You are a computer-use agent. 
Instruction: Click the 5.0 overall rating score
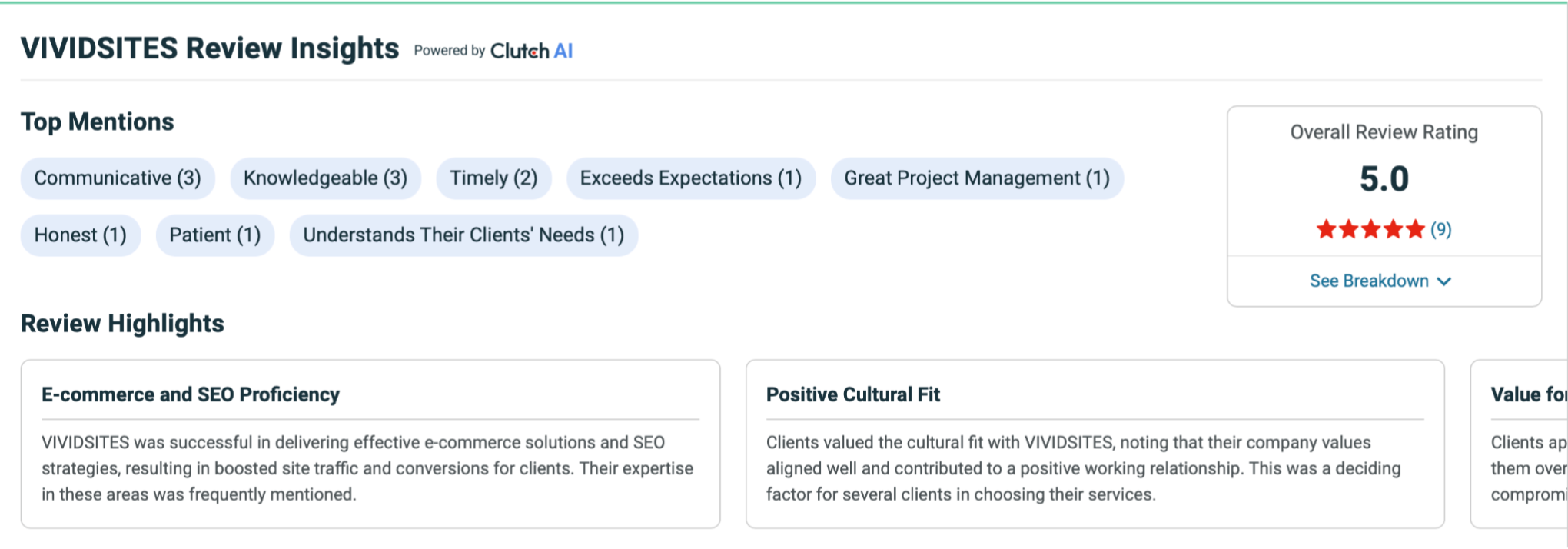(1384, 179)
